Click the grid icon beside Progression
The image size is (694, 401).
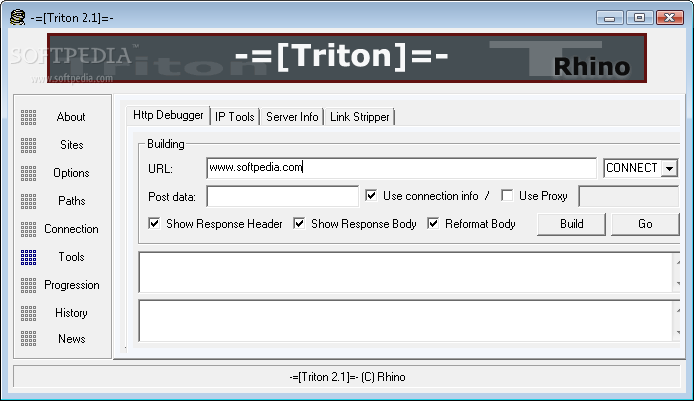[28, 285]
